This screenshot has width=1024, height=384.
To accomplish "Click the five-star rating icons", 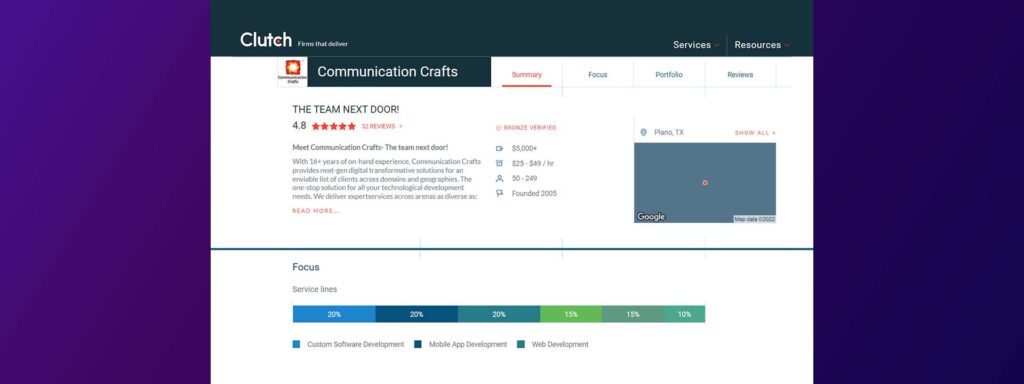I will point(334,126).
